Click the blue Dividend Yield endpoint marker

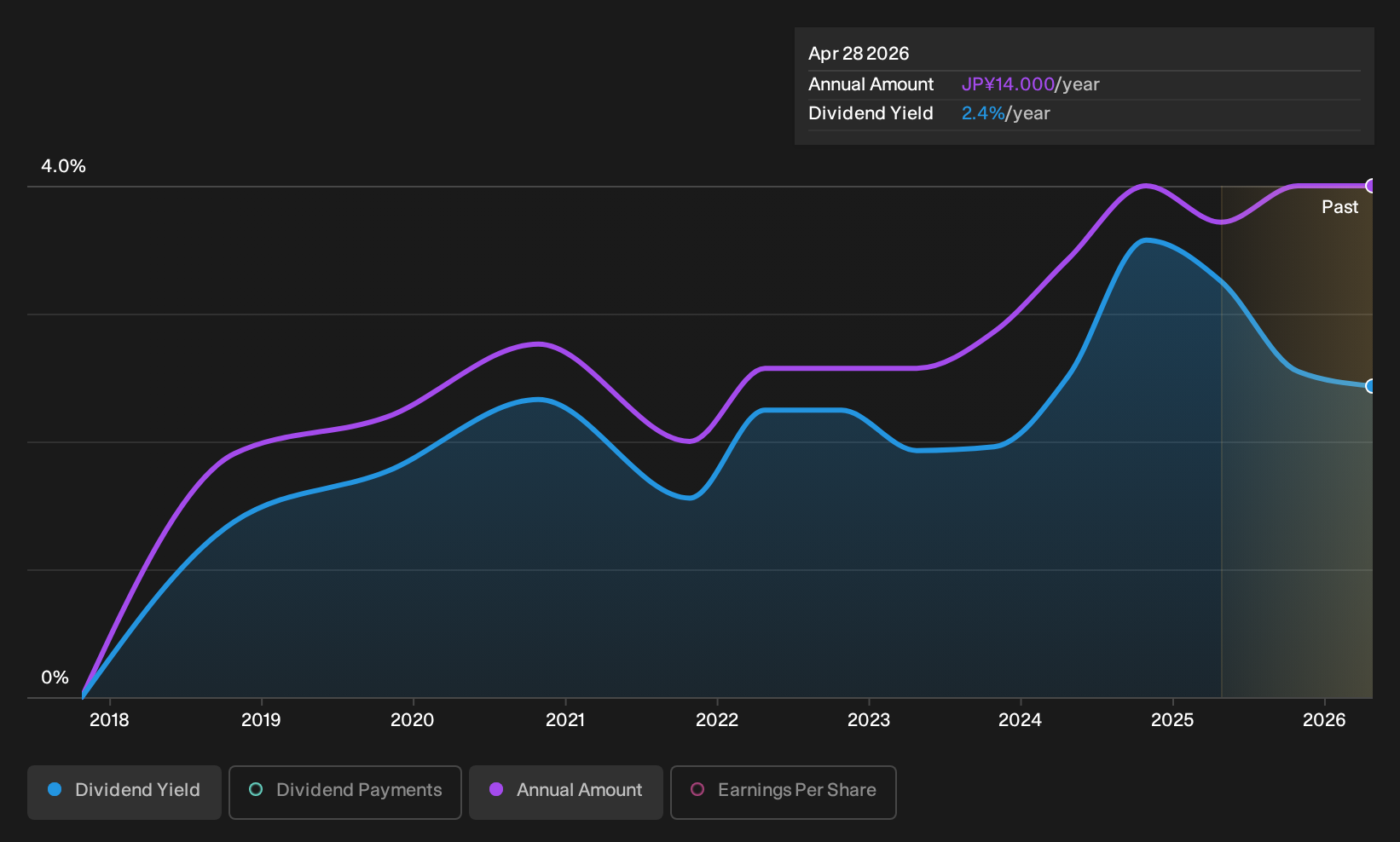click(1371, 386)
